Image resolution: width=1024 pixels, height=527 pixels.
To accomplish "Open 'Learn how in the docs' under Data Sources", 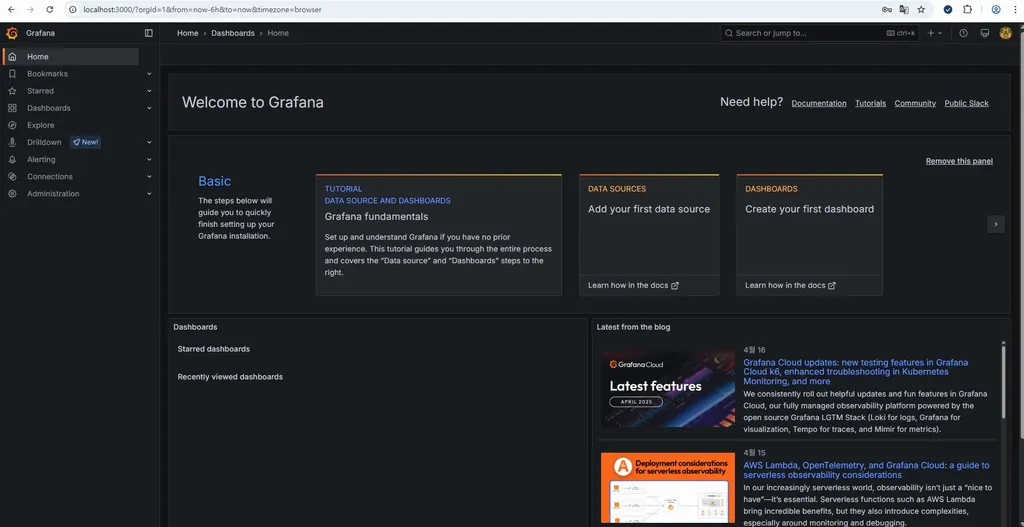I will coord(633,285).
